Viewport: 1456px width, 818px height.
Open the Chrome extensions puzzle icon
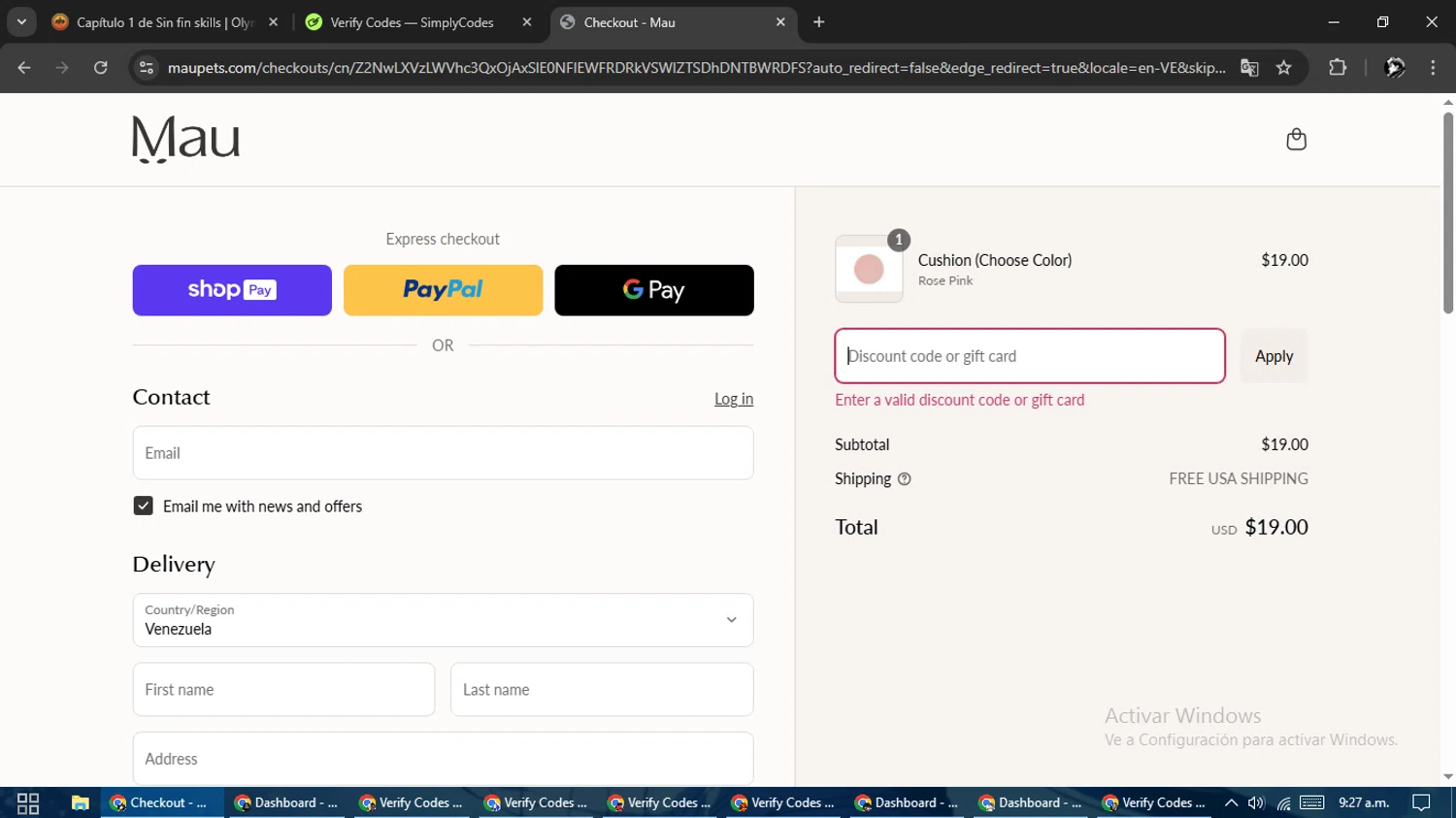pyautogui.click(x=1338, y=68)
